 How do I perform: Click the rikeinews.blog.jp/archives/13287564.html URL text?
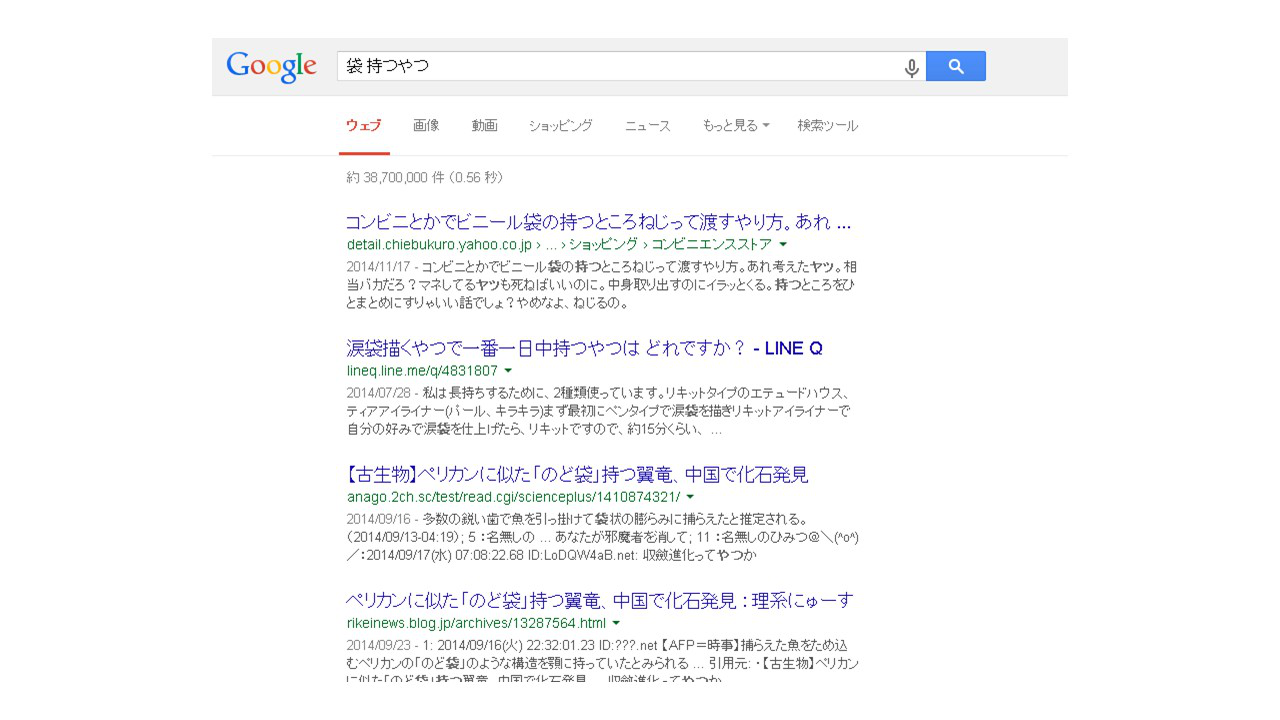pos(476,623)
